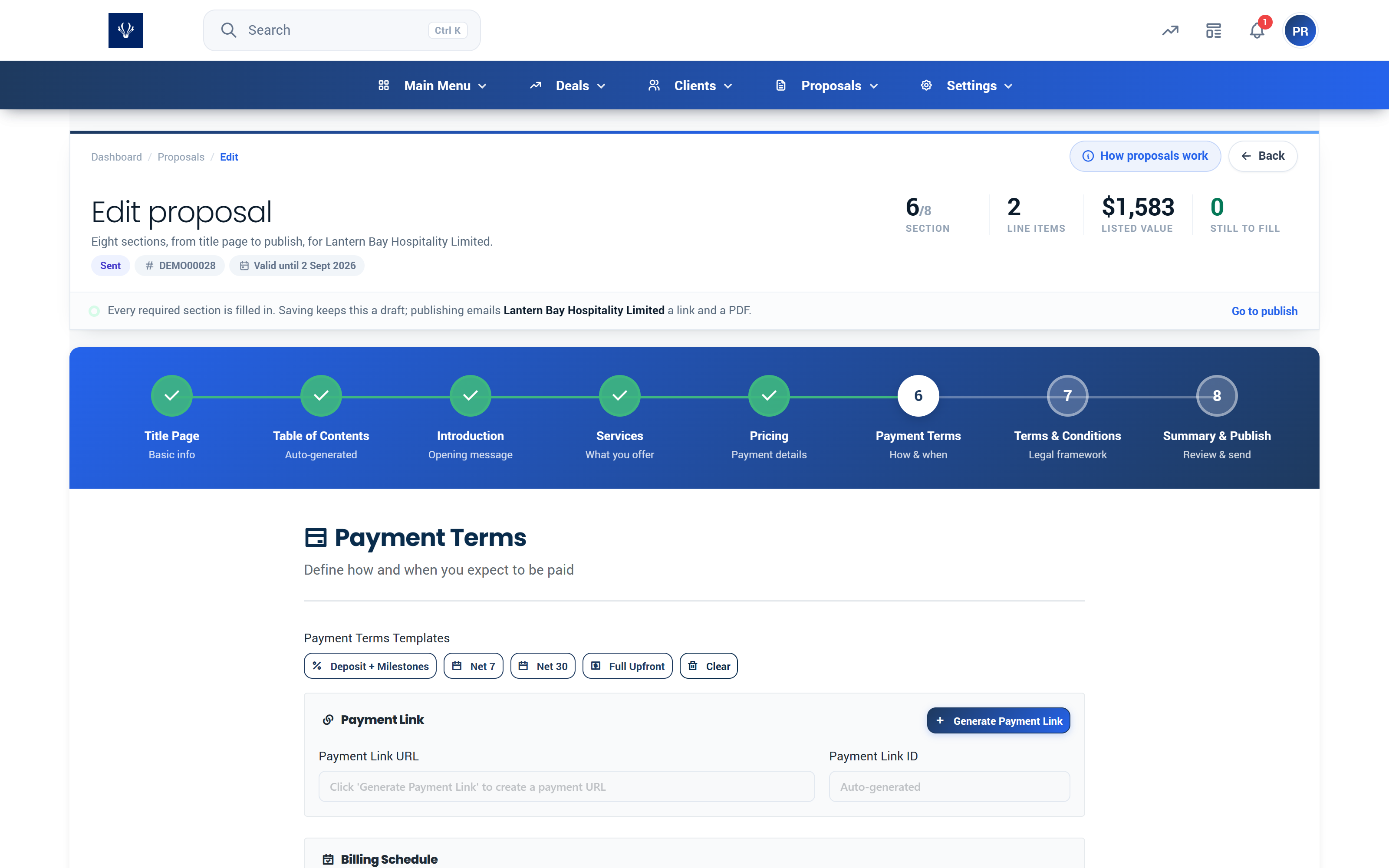Open the layout panel icon in header
The image size is (1389, 868).
click(1213, 30)
